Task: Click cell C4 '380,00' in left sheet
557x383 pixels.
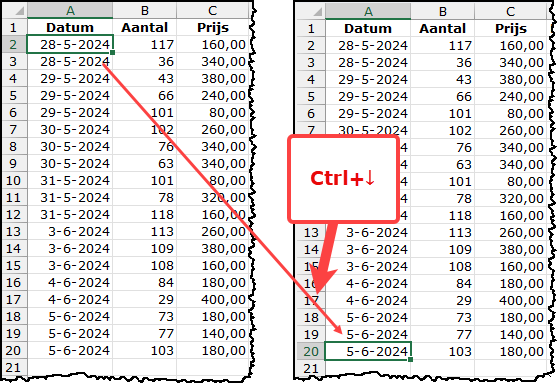Action: point(212,78)
